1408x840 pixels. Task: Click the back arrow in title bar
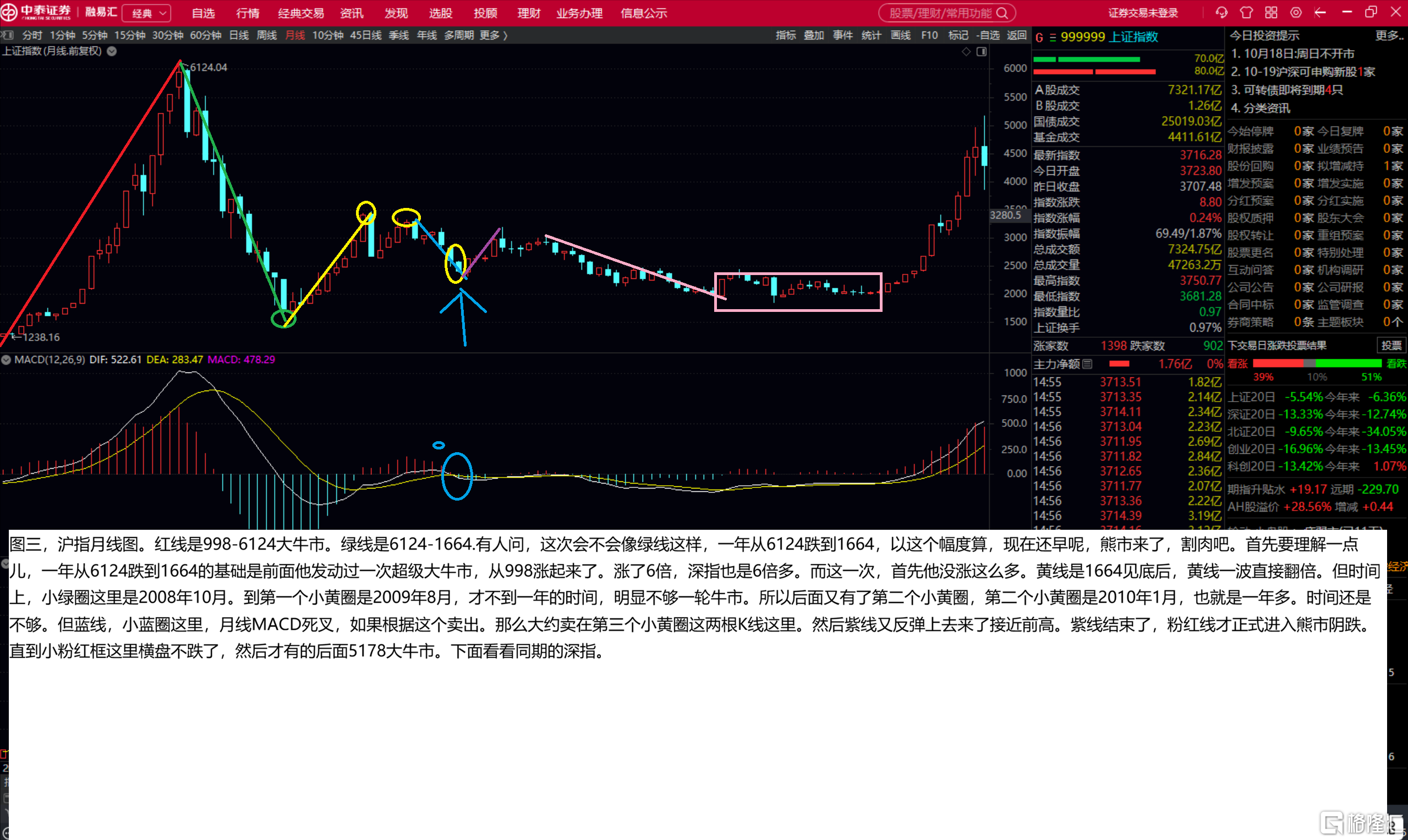coord(1319,13)
